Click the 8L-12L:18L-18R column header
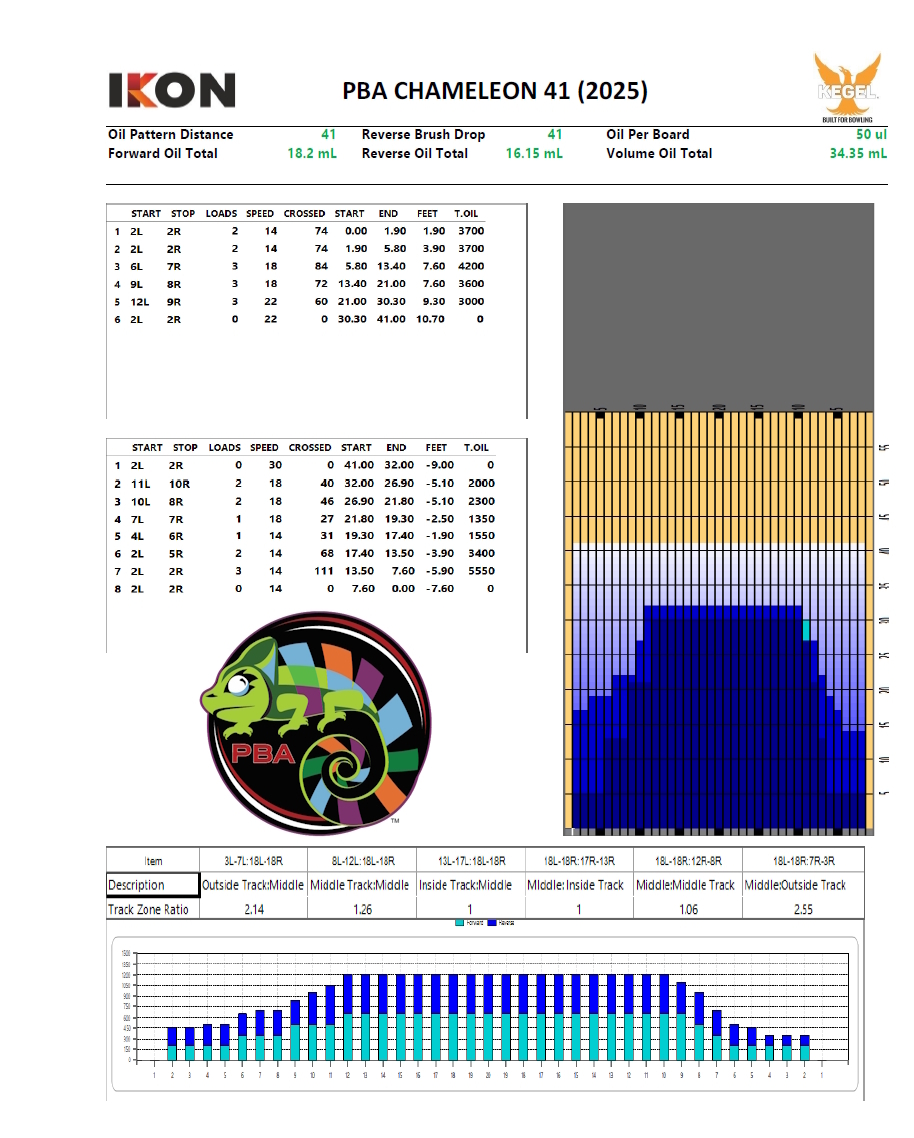 362,861
